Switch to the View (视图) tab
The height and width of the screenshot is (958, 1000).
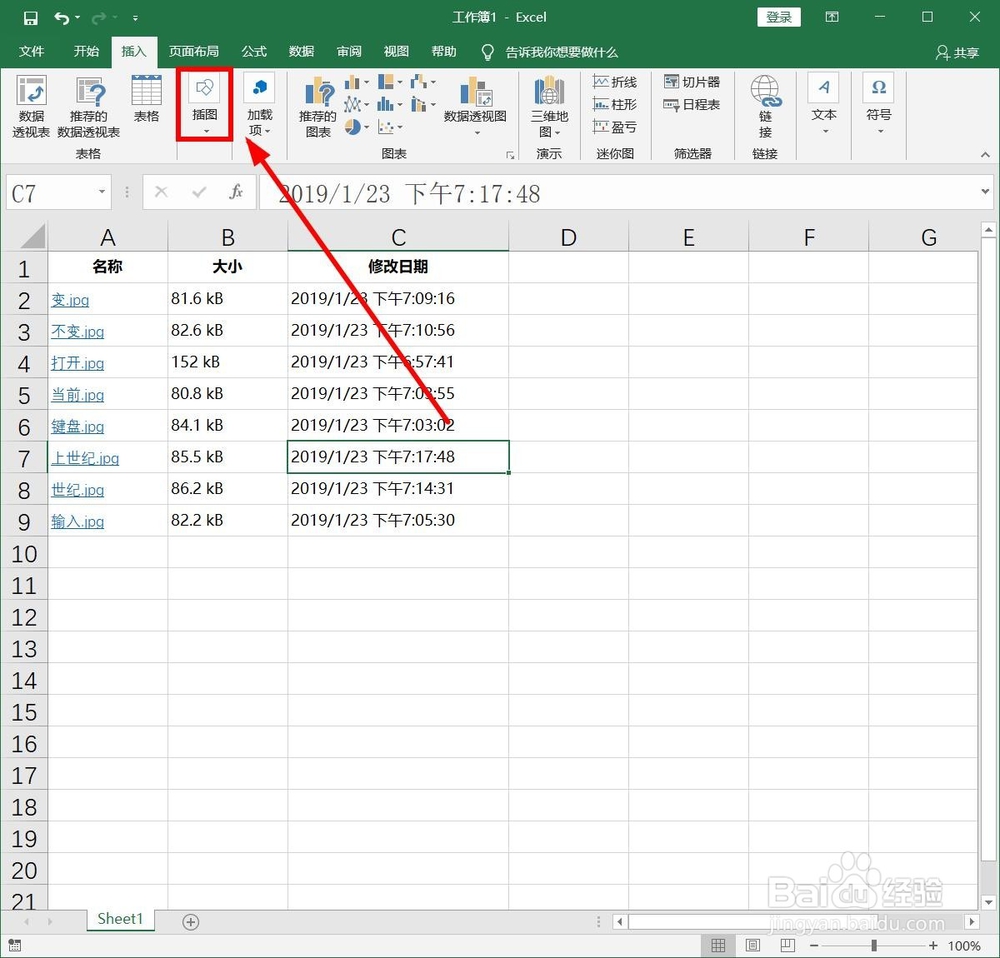click(x=396, y=52)
